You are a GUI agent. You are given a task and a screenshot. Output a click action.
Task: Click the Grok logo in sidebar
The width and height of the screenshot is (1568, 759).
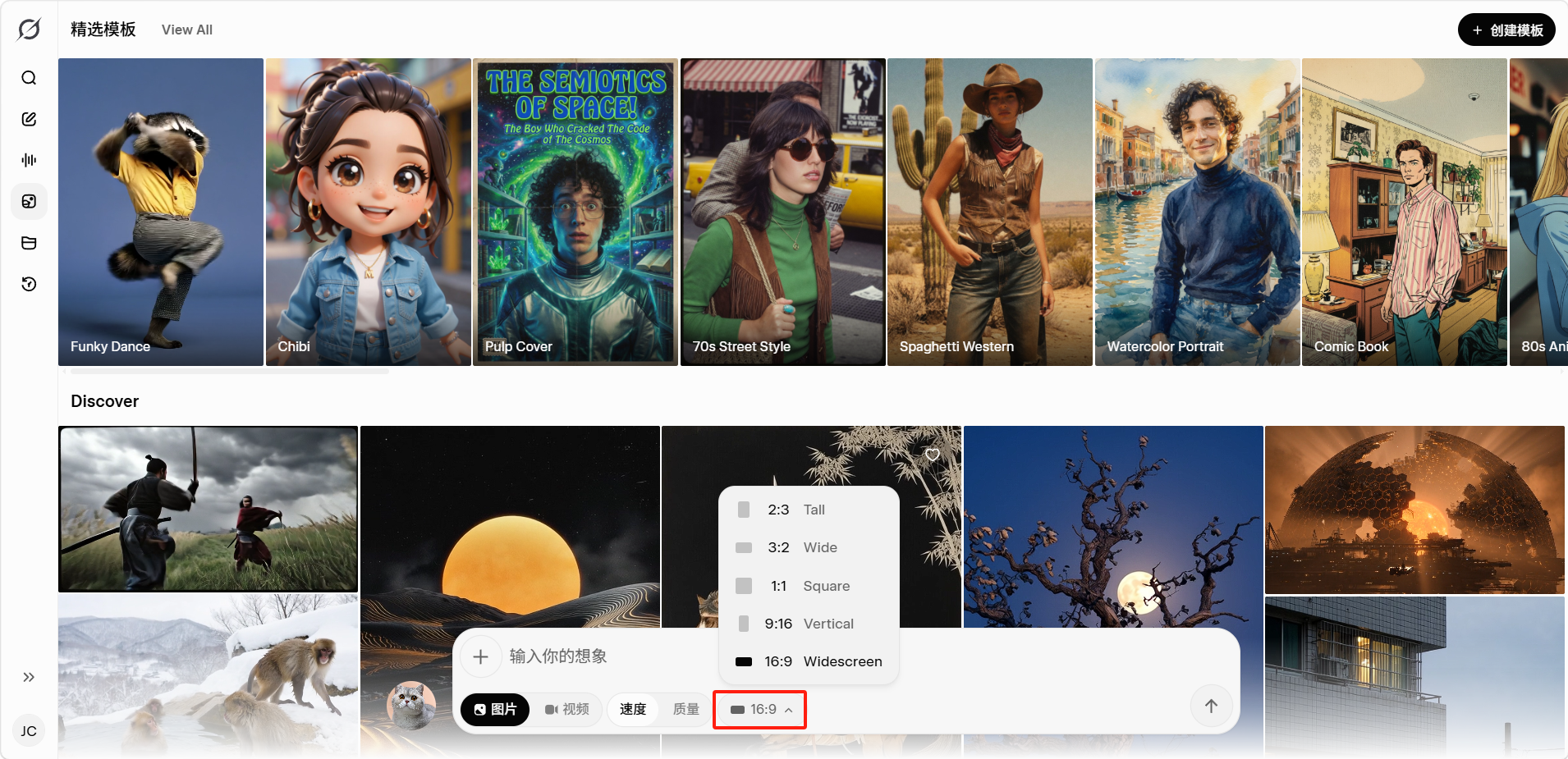click(29, 30)
